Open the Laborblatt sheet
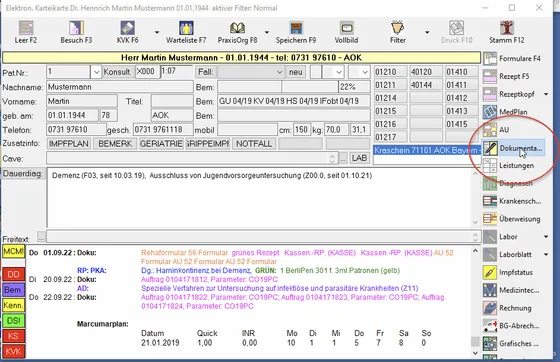The width and height of the screenshot is (560, 362). point(508,255)
